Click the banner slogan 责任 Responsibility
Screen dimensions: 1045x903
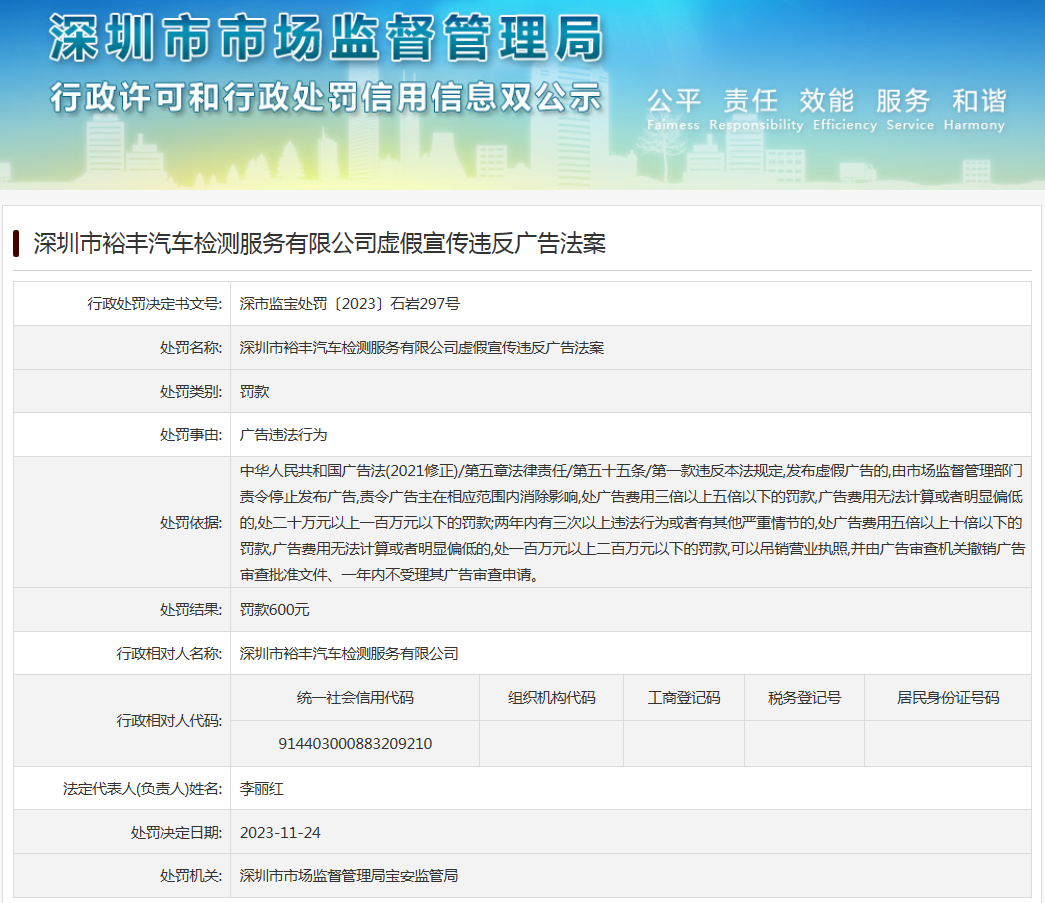tap(756, 109)
